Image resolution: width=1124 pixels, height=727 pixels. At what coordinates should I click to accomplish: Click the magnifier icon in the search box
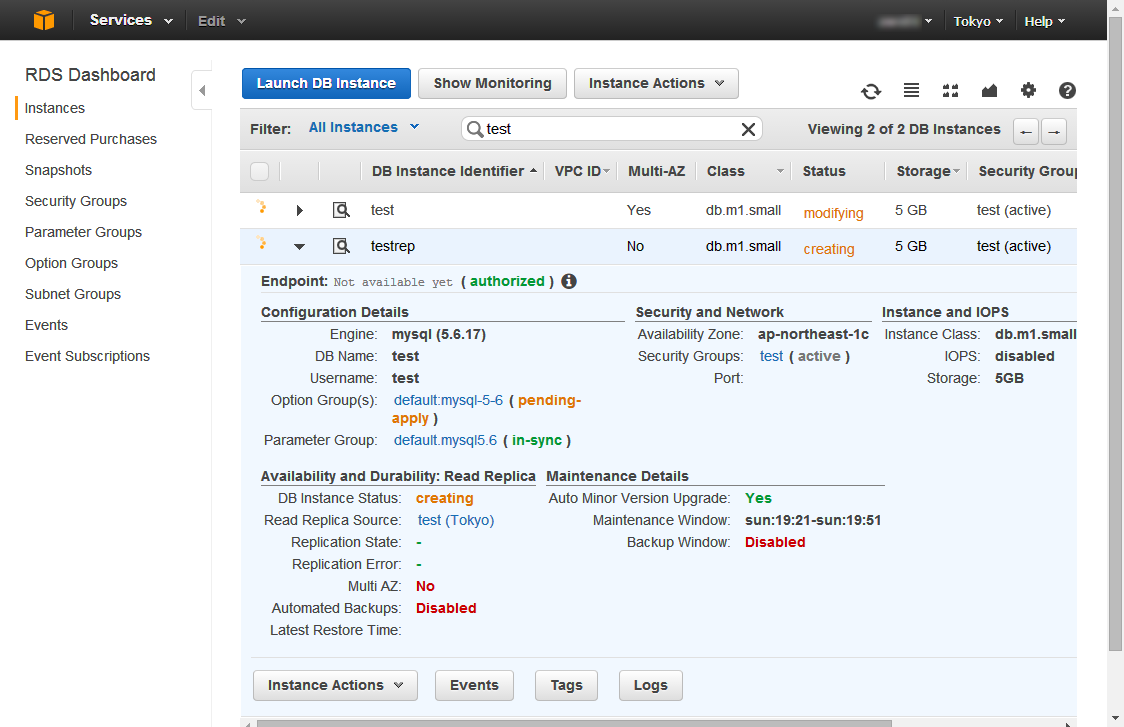[475, 129]
